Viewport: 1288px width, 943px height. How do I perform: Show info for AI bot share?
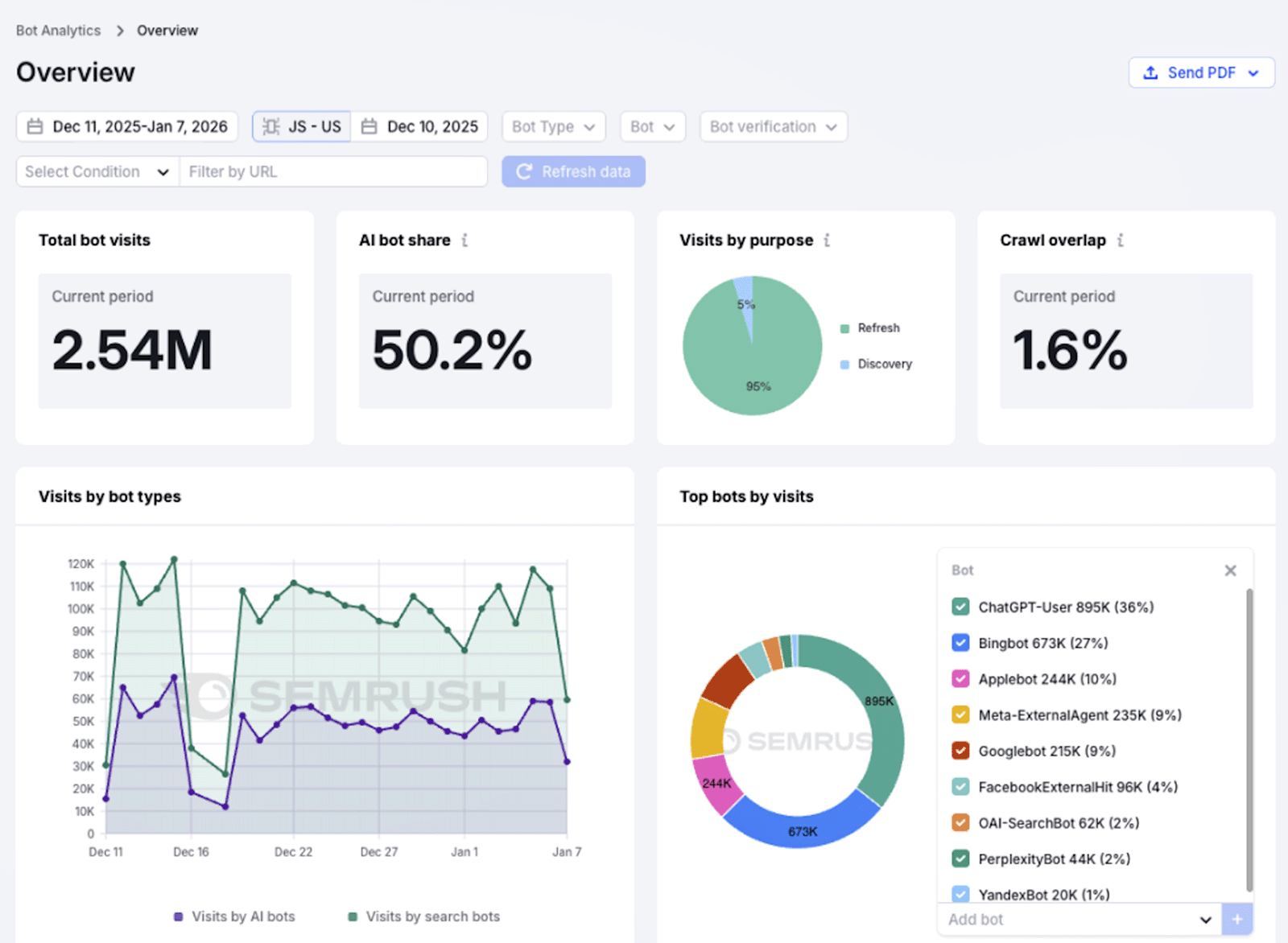click(464, 240)
